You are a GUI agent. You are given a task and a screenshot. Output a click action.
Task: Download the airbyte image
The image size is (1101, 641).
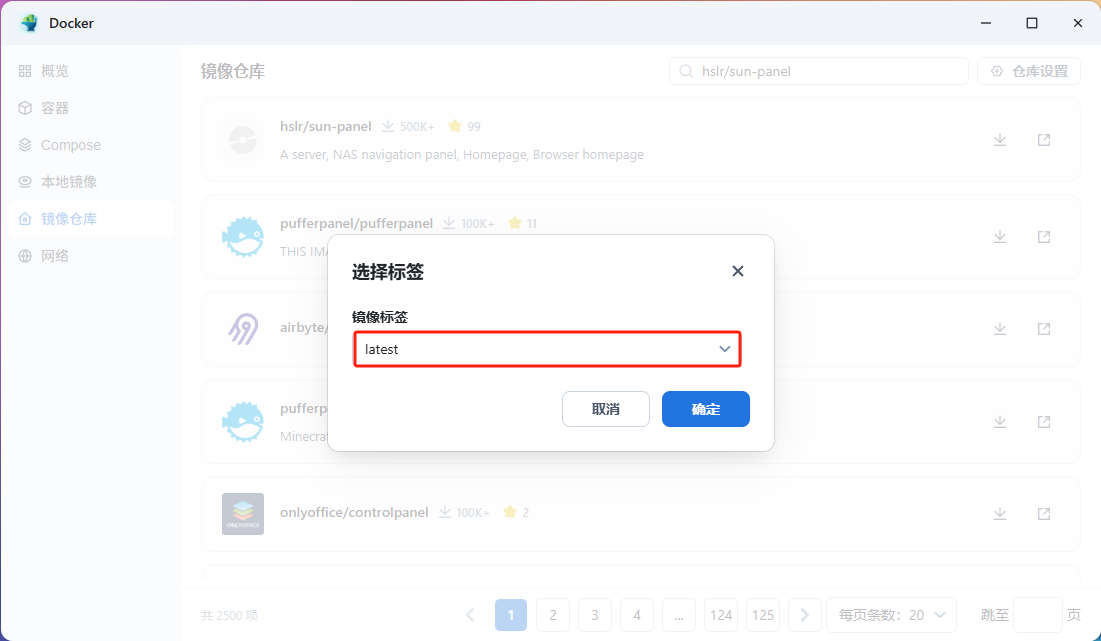(1000, 329)
